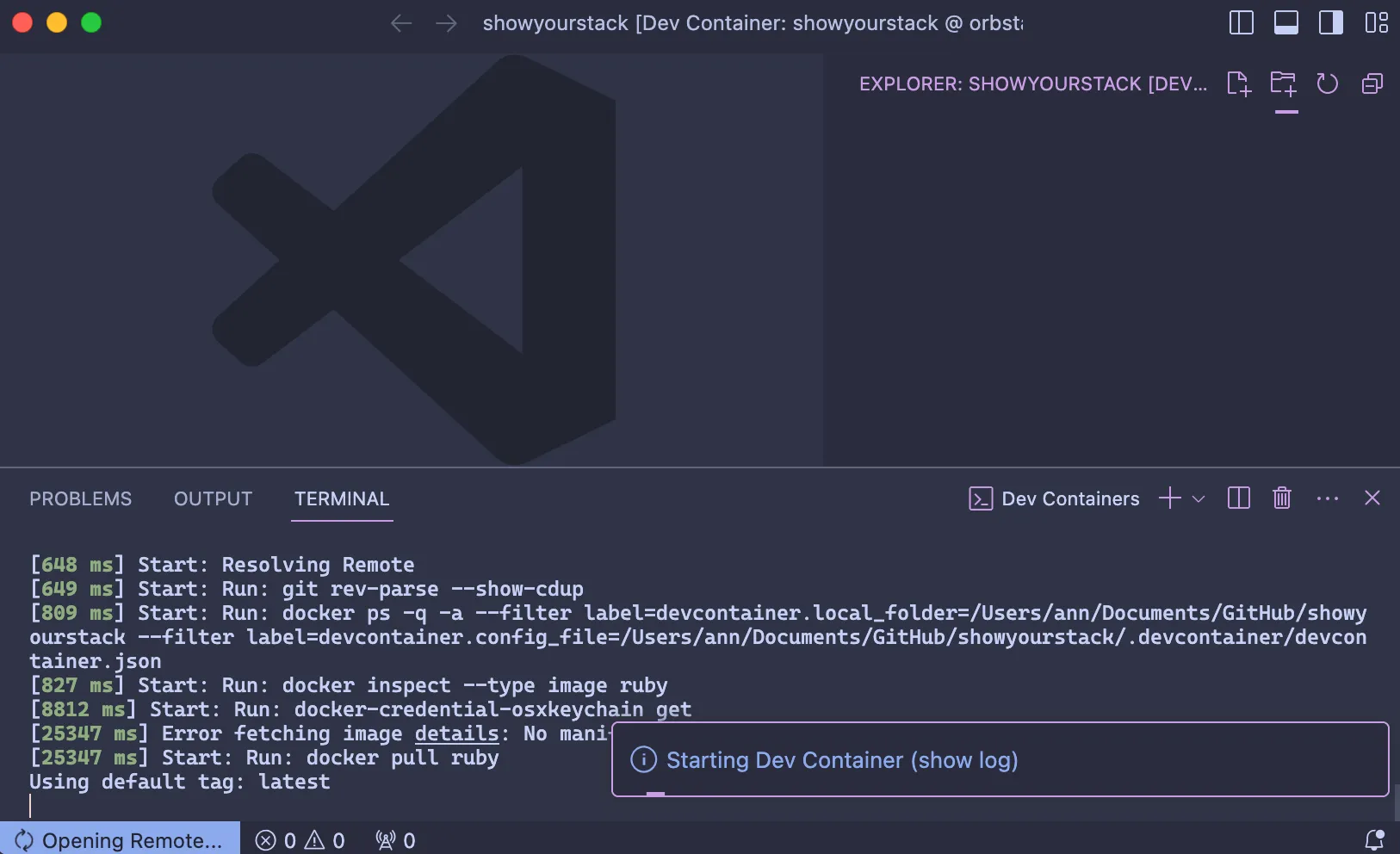Click 'docker inspect --type image ruby' line
Screen dimensions: 1400x854
click(x=349, y=685)
